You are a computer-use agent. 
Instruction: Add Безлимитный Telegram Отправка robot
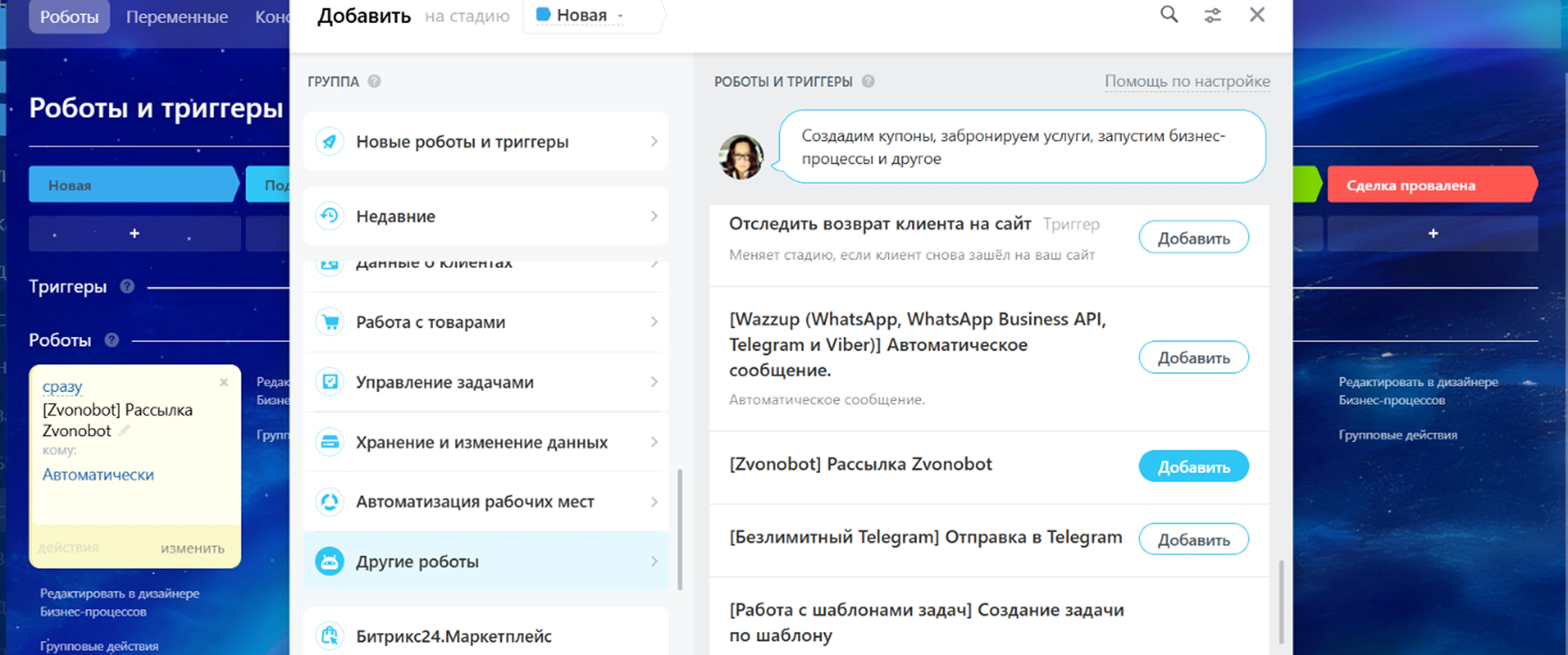pos(1194,540)
